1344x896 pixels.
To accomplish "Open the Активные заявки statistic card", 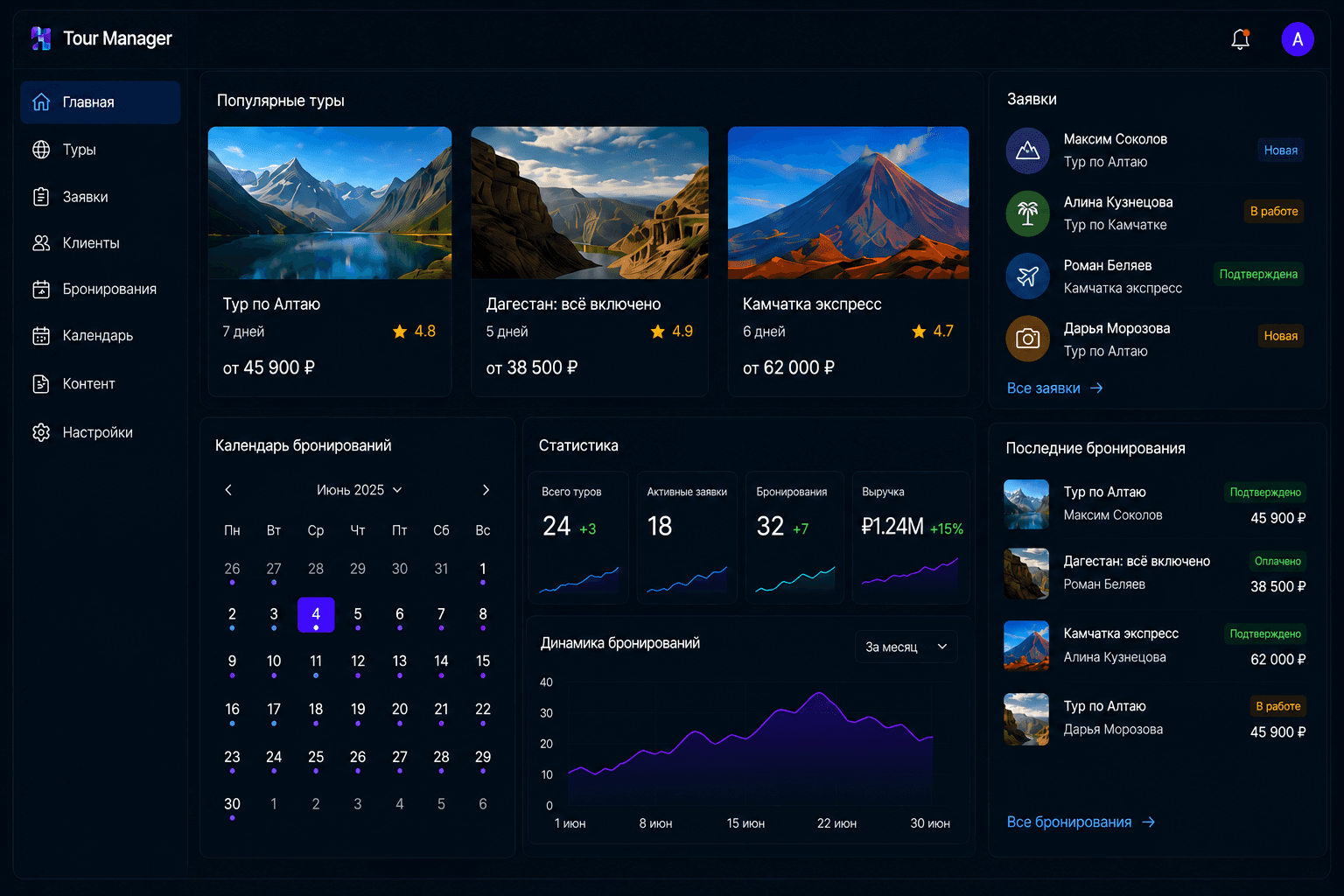I will (x=687, y=537).
